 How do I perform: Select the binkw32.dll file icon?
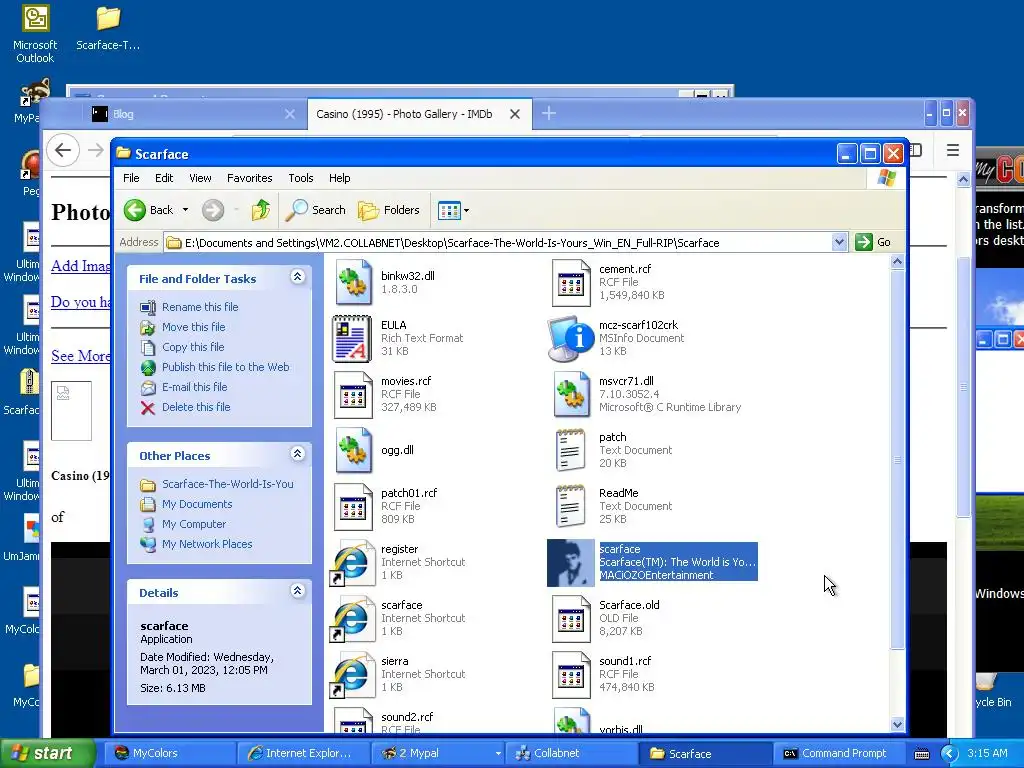click(x=353, y=283)
